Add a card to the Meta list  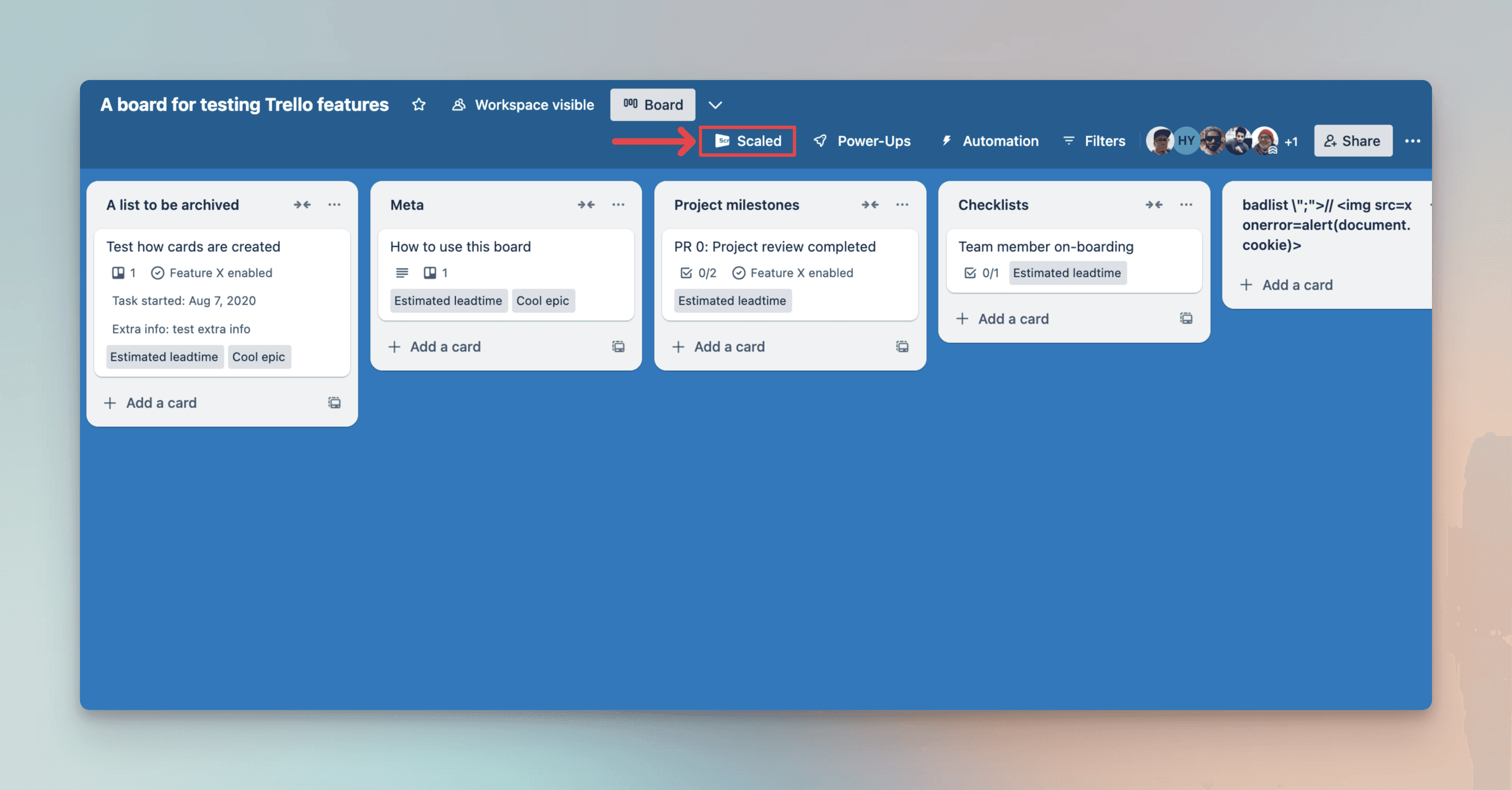[x=435, y=346]
